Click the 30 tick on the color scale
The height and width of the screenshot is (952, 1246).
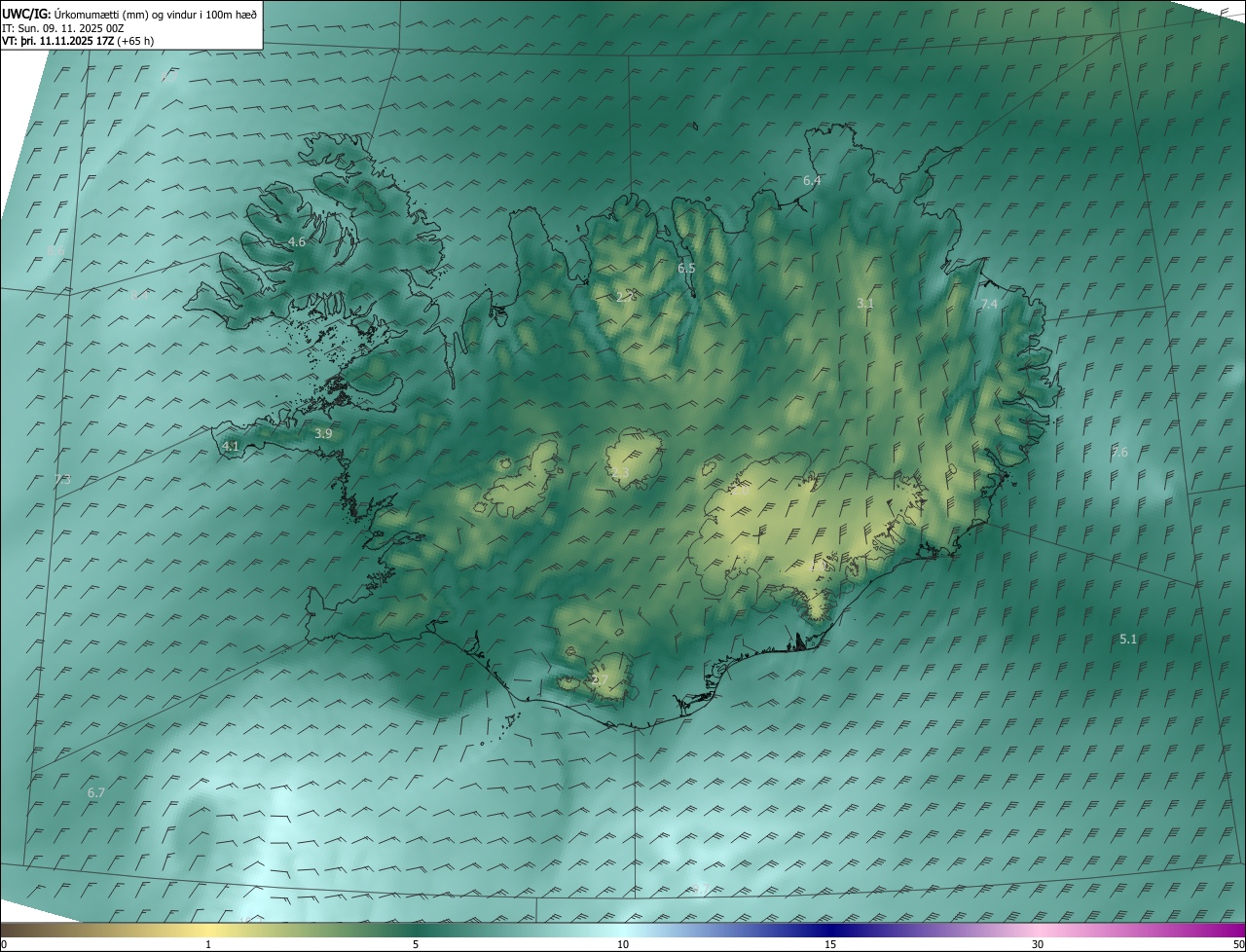[x=1038, y=944]
